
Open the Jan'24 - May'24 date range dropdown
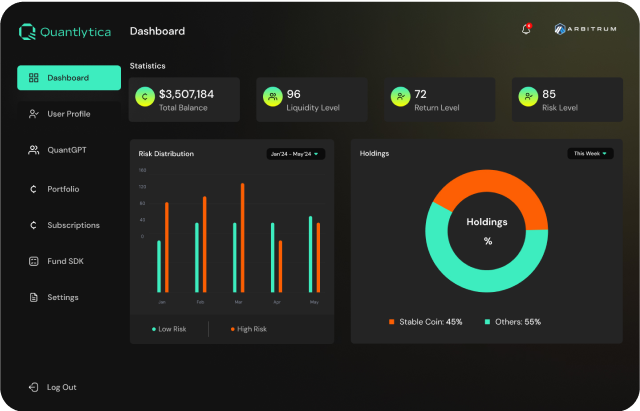(295, 154)
